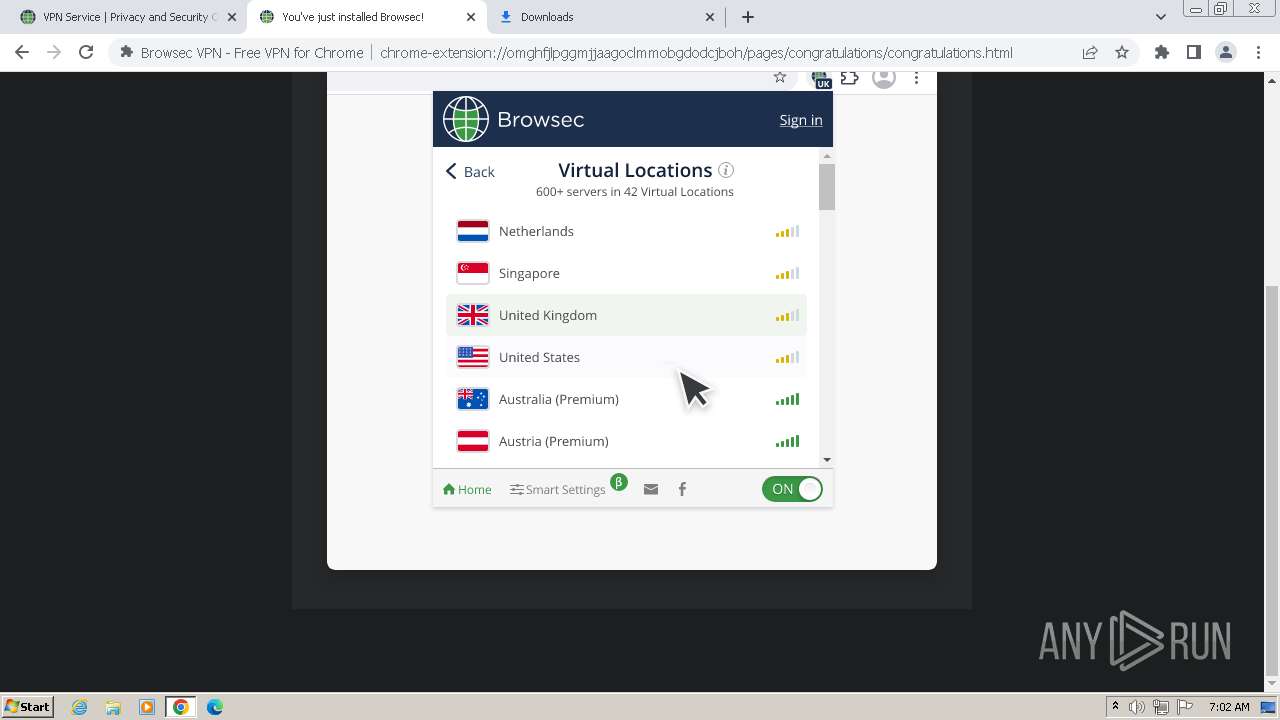Open the tab search dropdown arrow
1280x720 pixels.
1161,17
